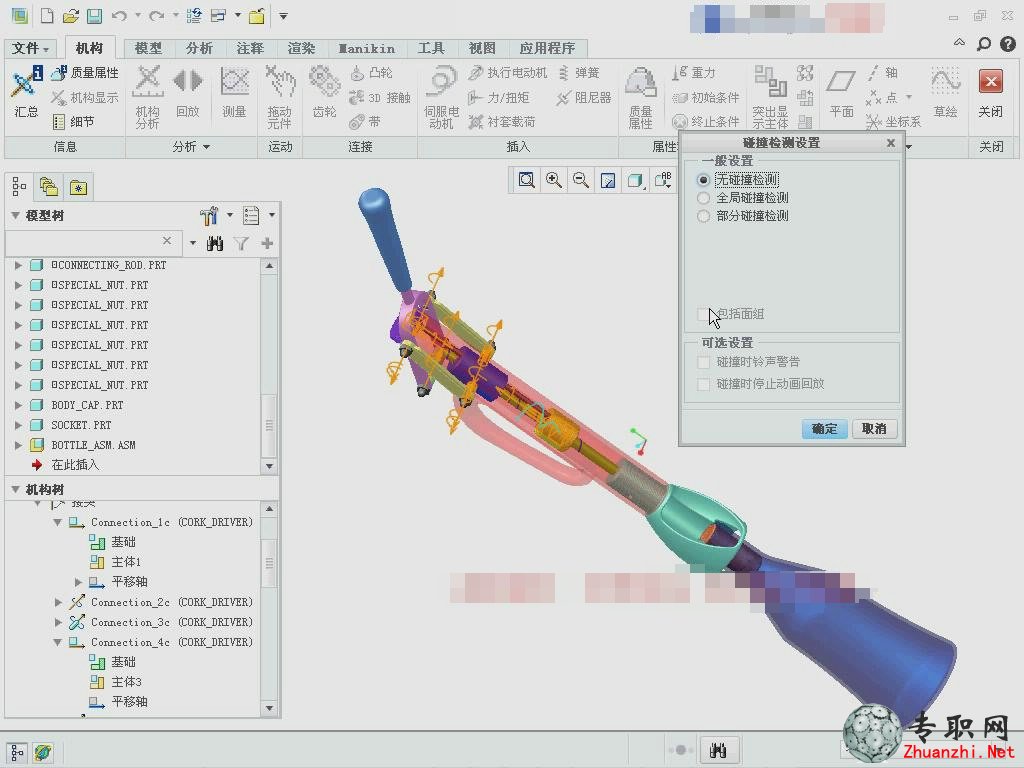Click the filter funnel icon
The image size is (1024, 768).
(242, 244)
